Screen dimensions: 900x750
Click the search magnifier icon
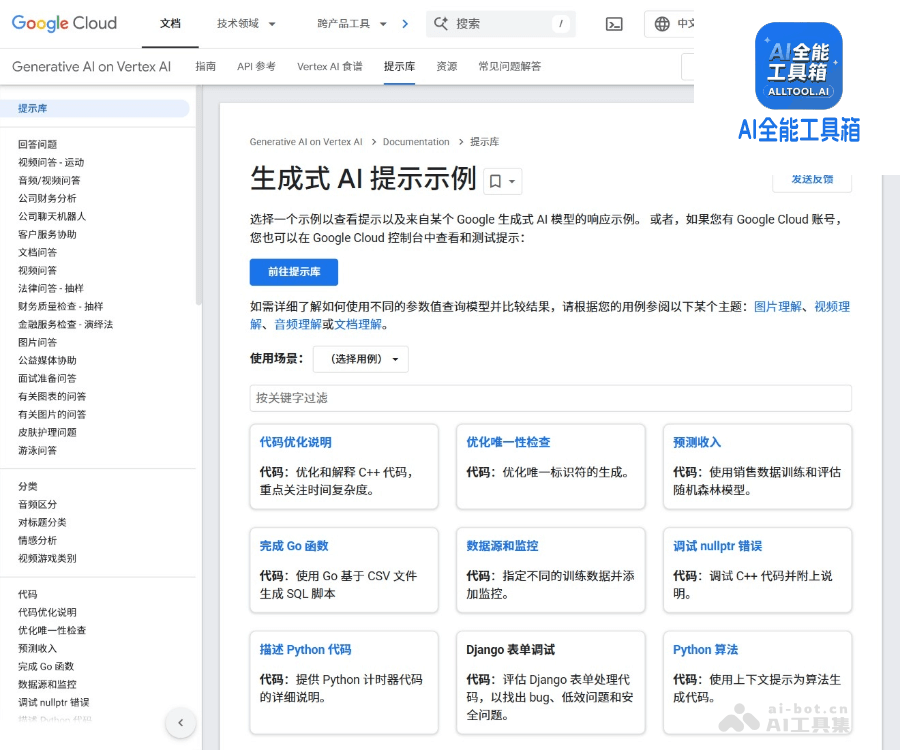tap(441, 24)
